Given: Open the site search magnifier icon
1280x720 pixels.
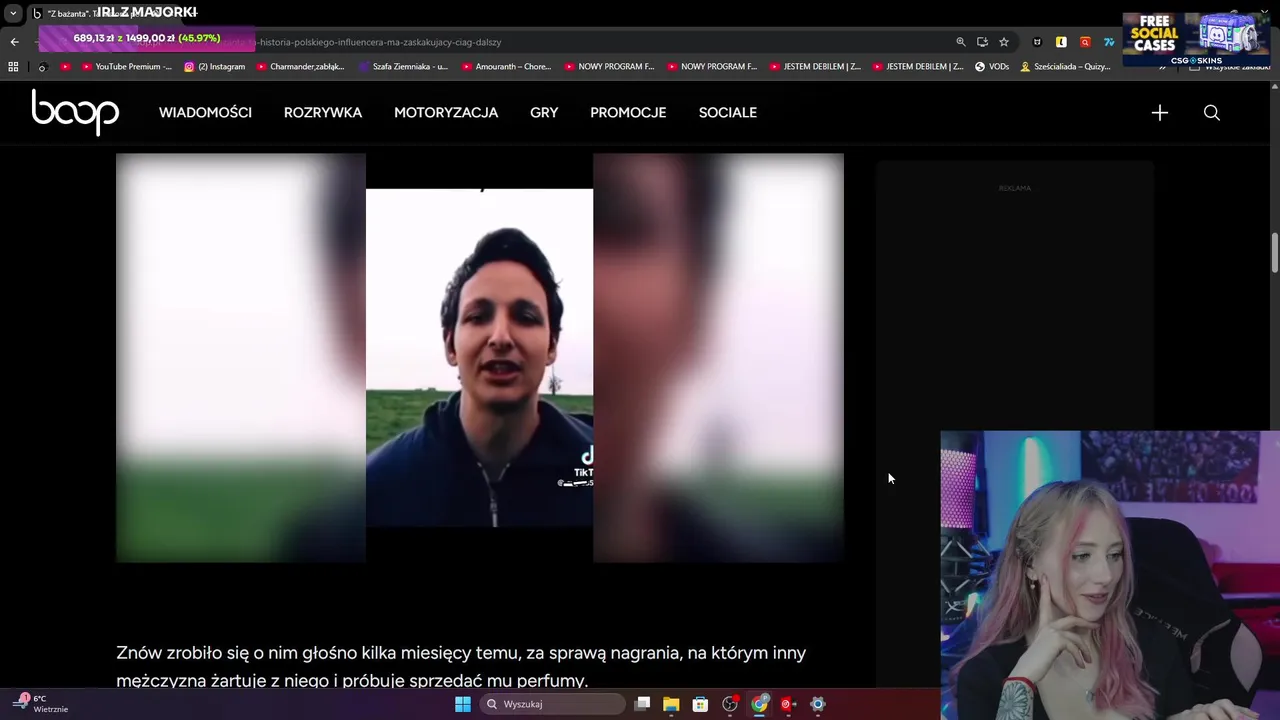Looking at the screenshot, I should point(1212,113).
